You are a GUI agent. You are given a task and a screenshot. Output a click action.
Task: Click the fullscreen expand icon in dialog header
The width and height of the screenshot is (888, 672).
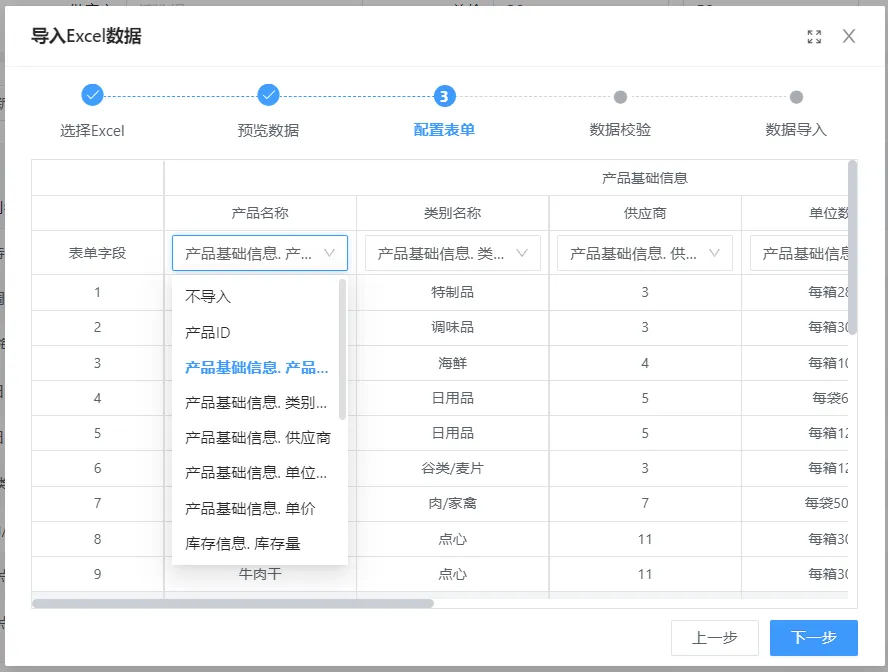tap(814, 37)
